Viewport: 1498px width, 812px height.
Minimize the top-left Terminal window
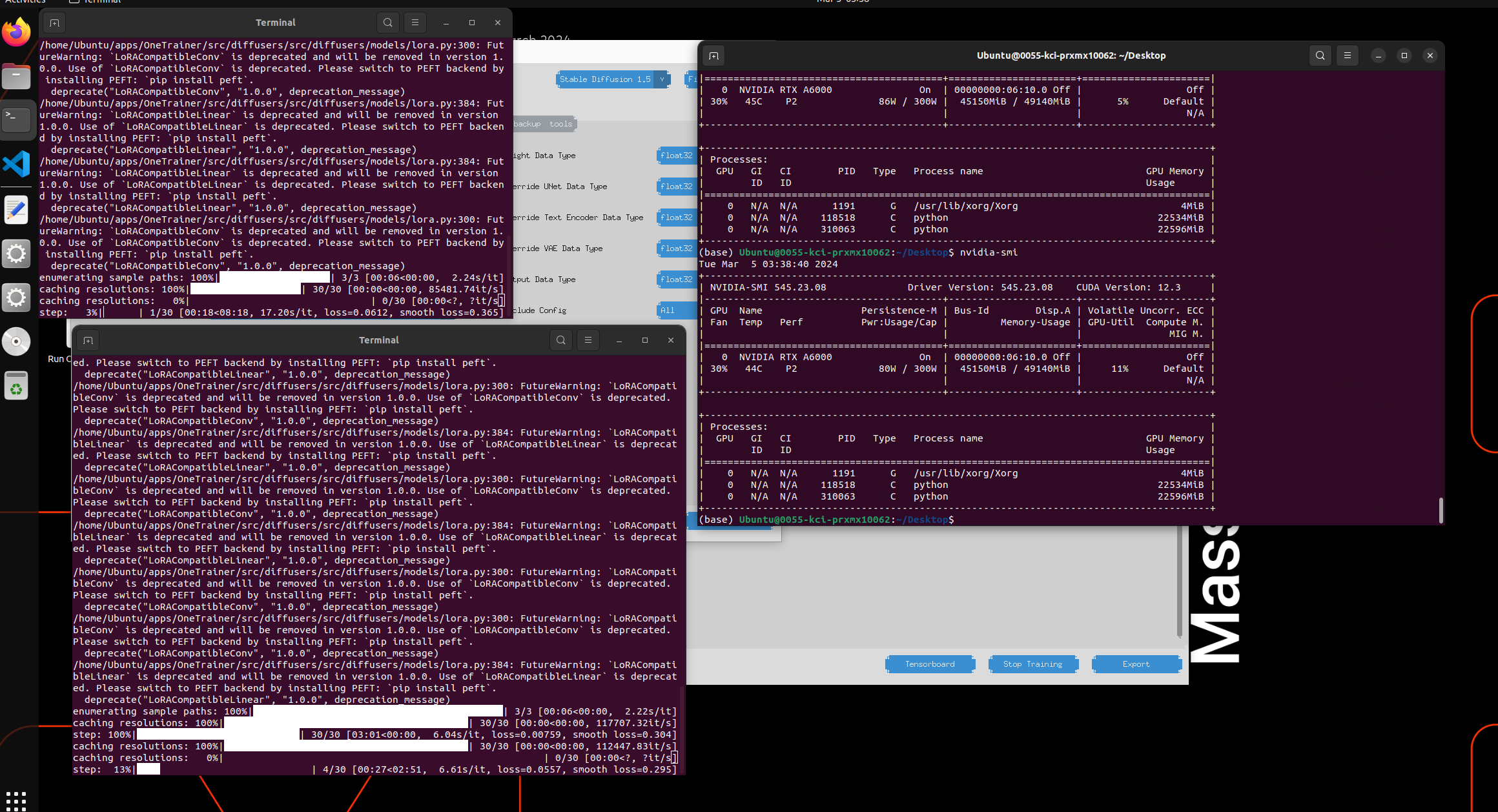pyautogui.click(x=446, y=23)
